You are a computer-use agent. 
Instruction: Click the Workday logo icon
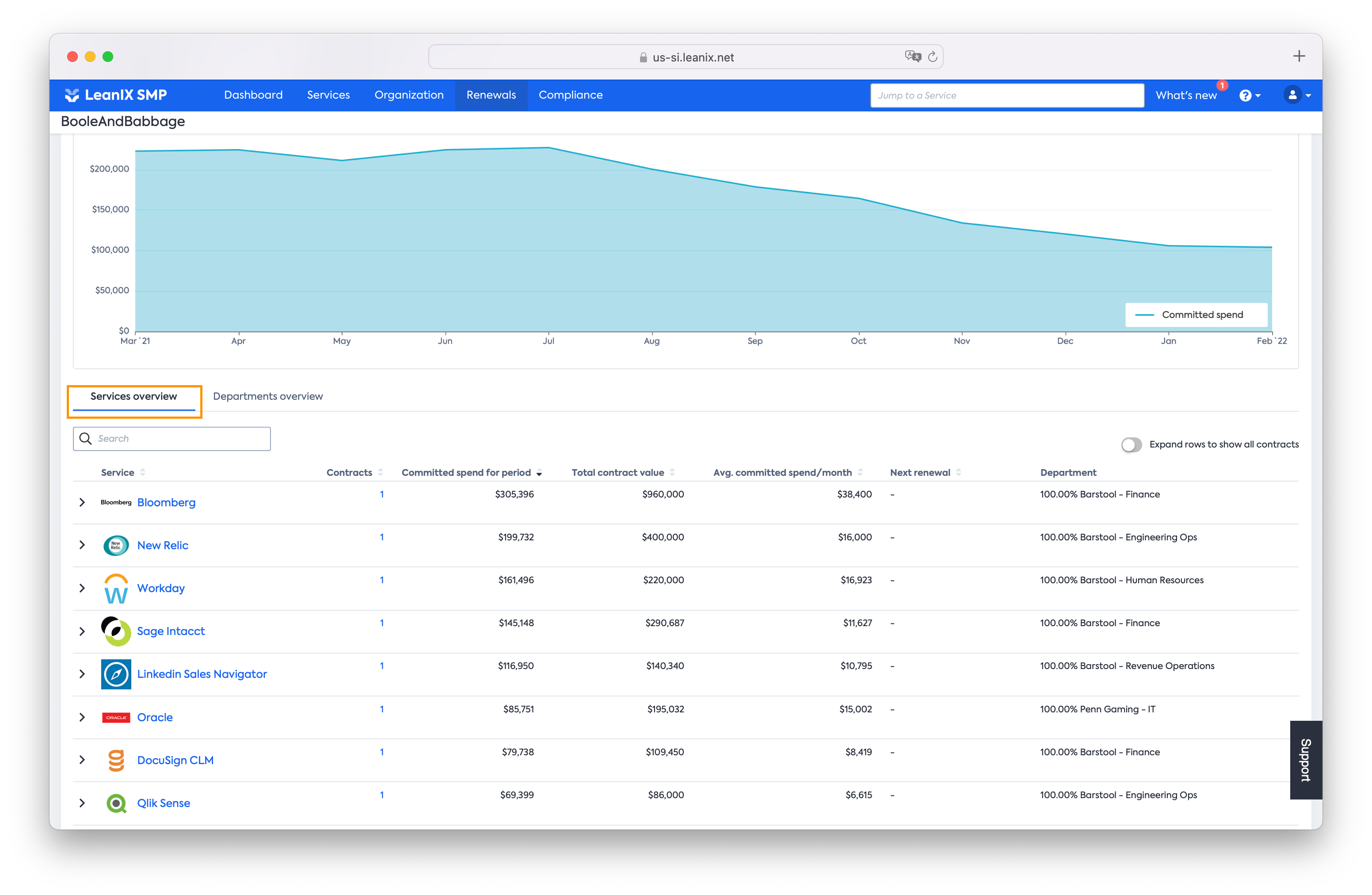[116, 588]
